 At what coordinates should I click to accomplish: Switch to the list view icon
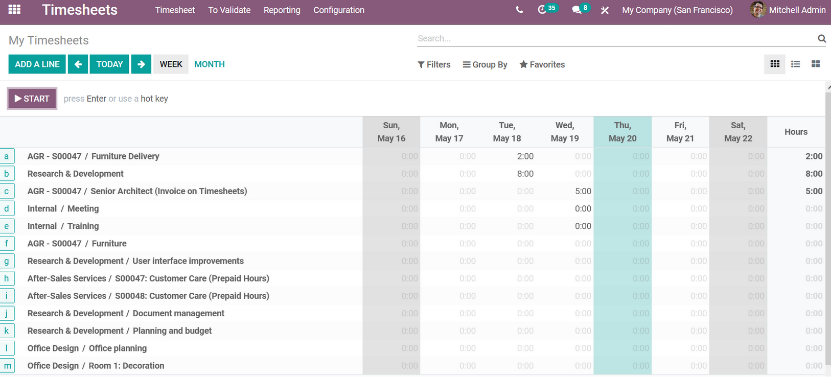click(795, 64)
